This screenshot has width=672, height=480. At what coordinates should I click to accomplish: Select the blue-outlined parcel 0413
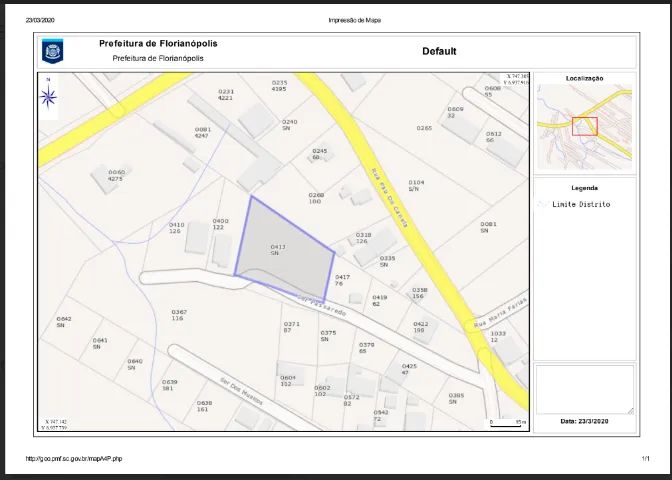pos(285,245)
